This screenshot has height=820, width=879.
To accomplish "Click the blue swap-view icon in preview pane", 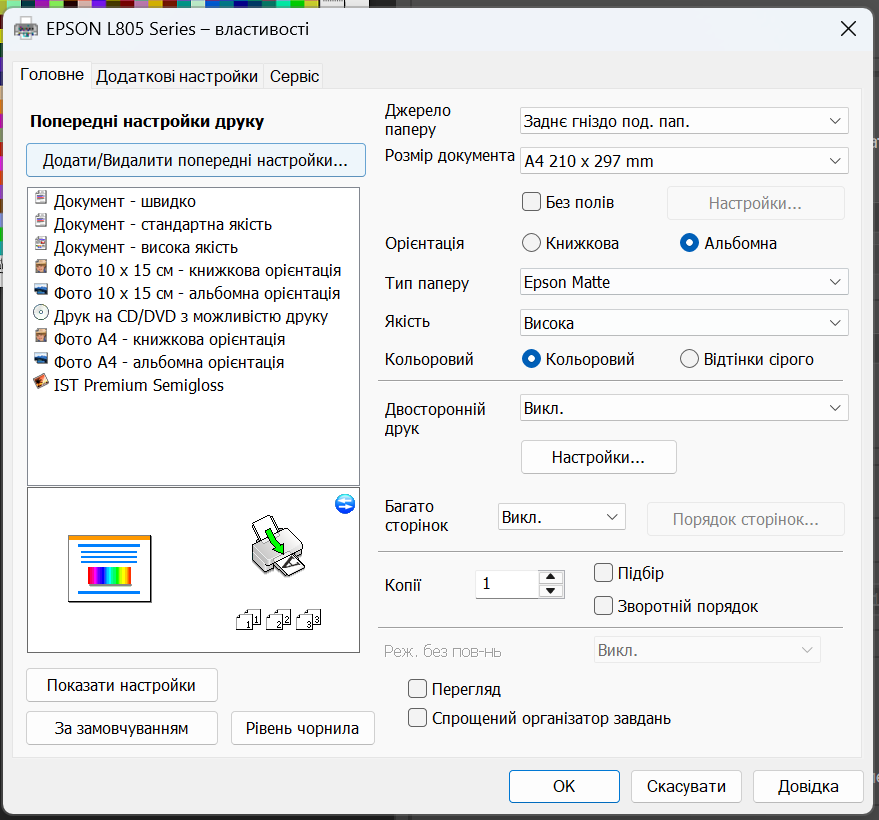I will tap(345, 504).
